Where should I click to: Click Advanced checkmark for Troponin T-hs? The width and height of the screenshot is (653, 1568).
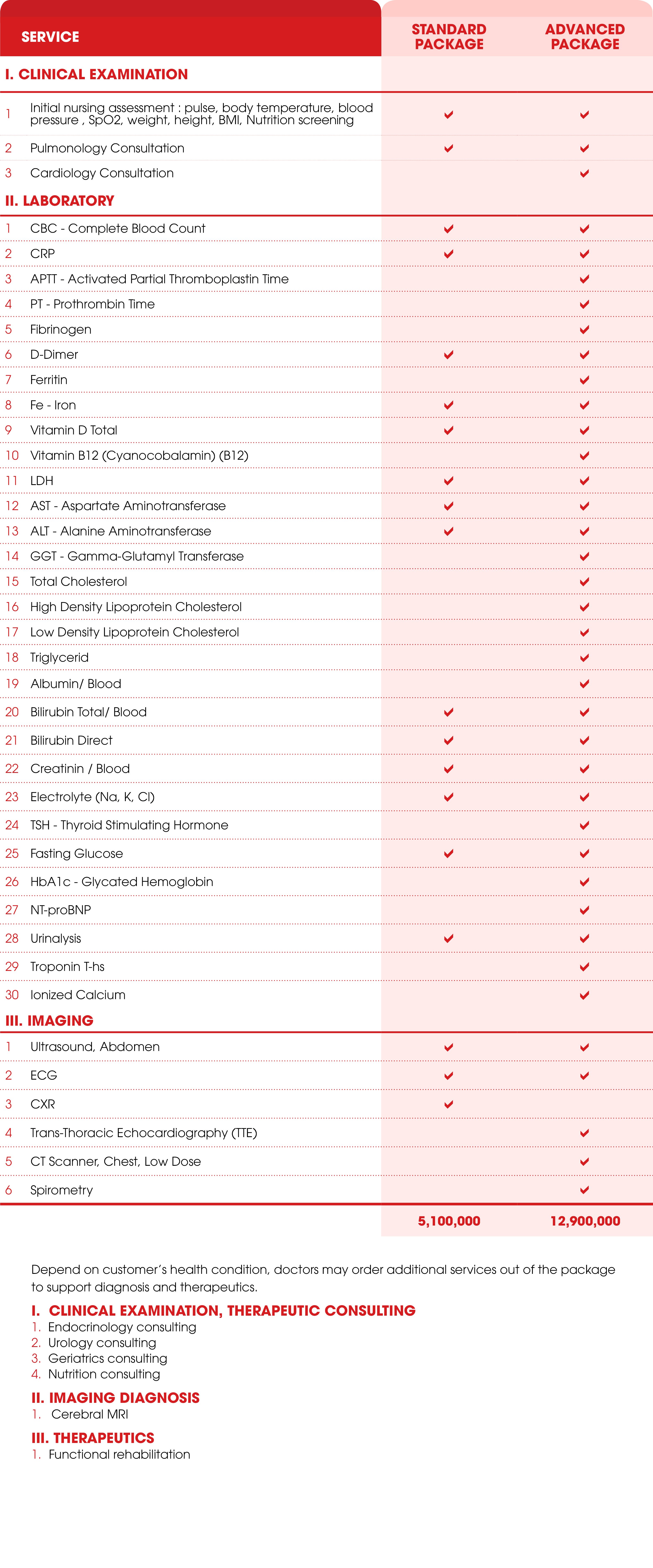click(584, 967)
